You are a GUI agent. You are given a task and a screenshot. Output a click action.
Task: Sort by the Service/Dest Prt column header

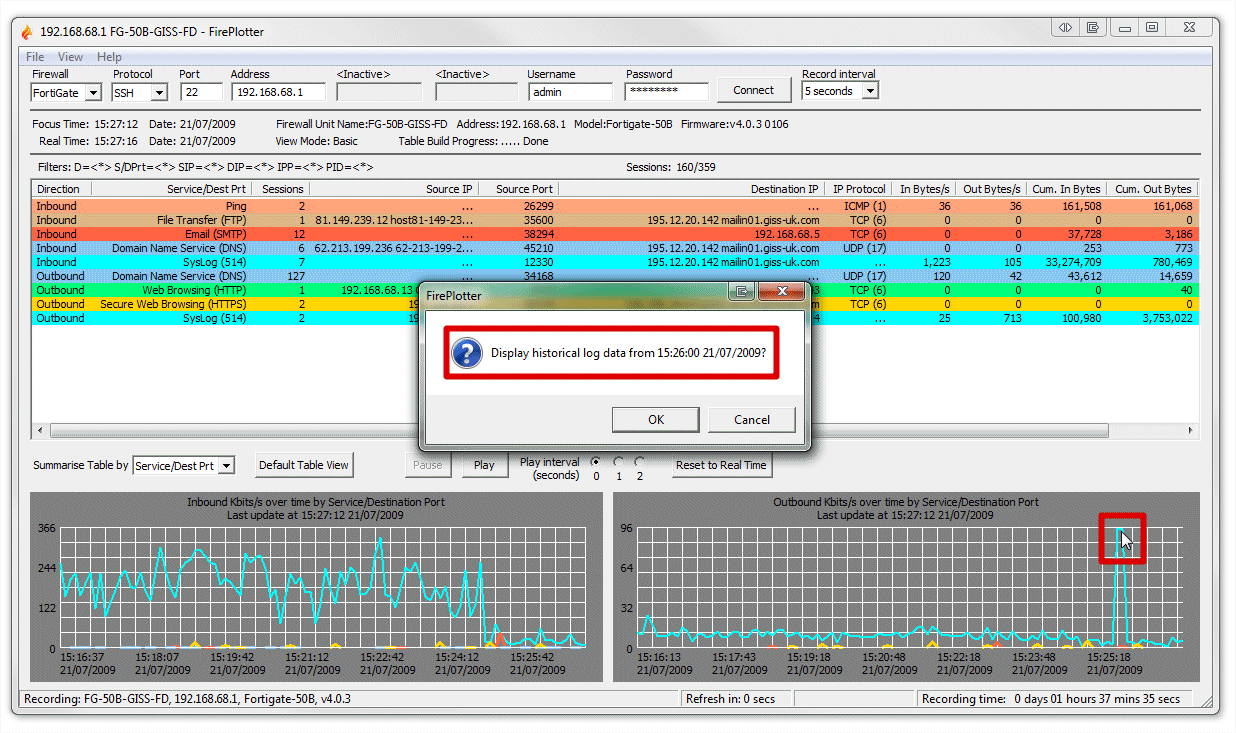171,189
